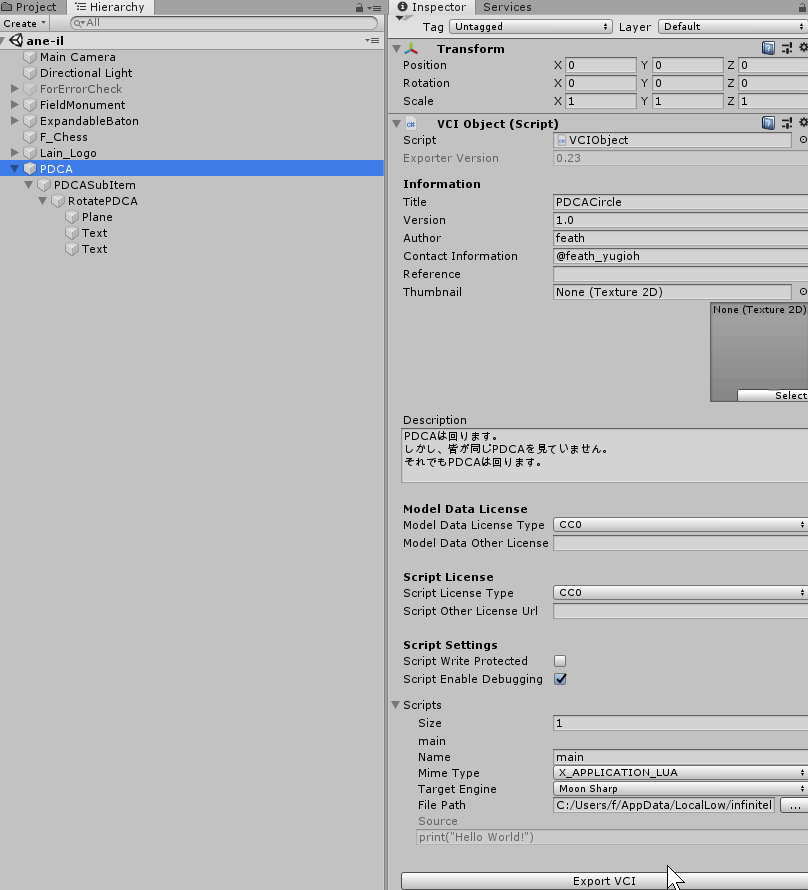This screenshot has width=808, height=890.
Task: Click script Name field main
Action: 680,757
